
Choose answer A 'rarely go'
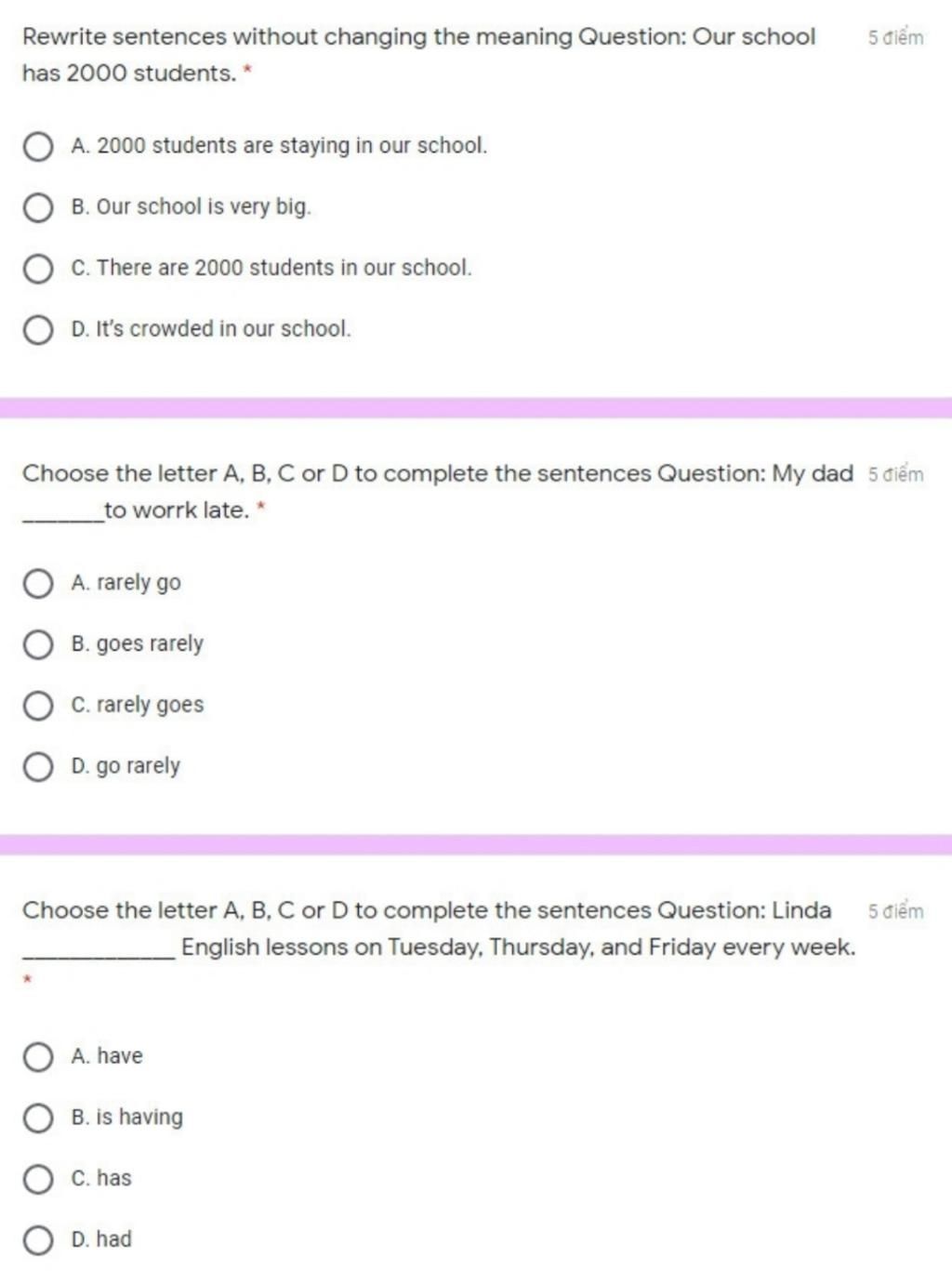click(x=38, y=584)
